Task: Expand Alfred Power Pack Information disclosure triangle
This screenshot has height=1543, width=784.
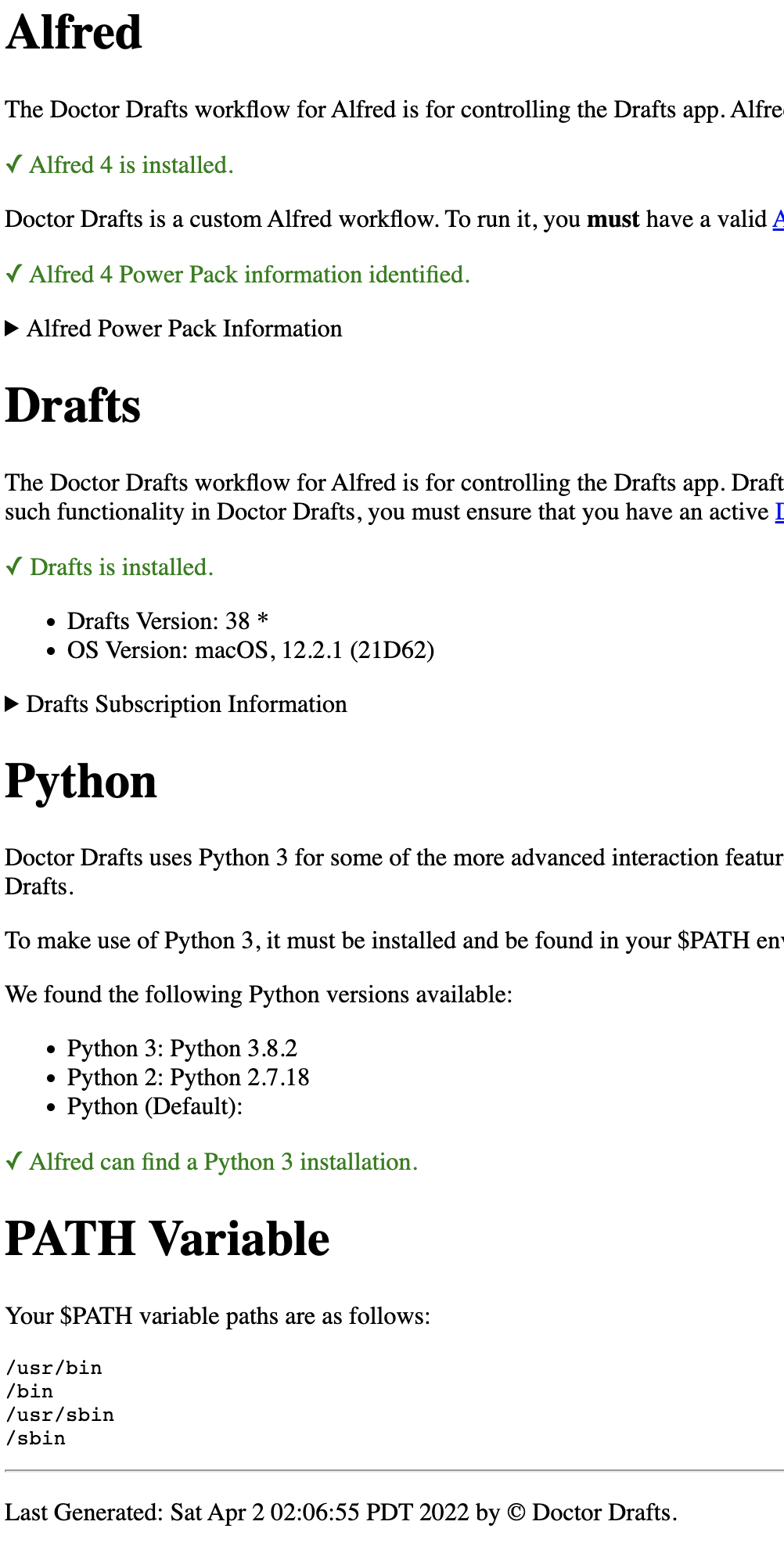Action: click(12, 329)
